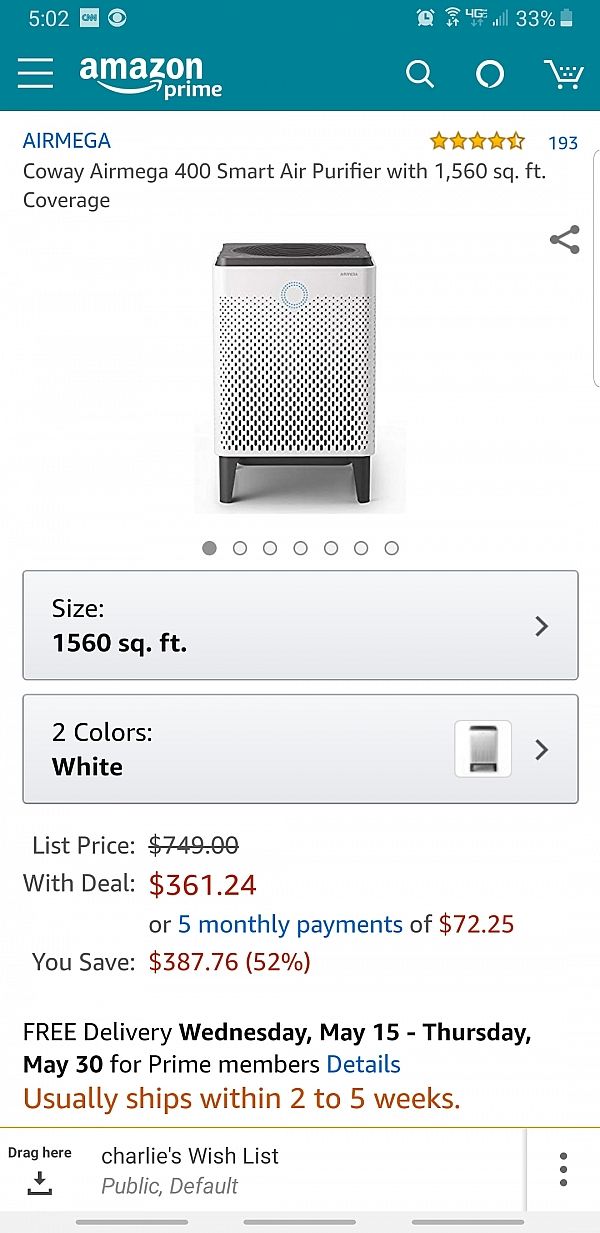
Task: Open wish list three-dot options menu
Action: 563,1169
